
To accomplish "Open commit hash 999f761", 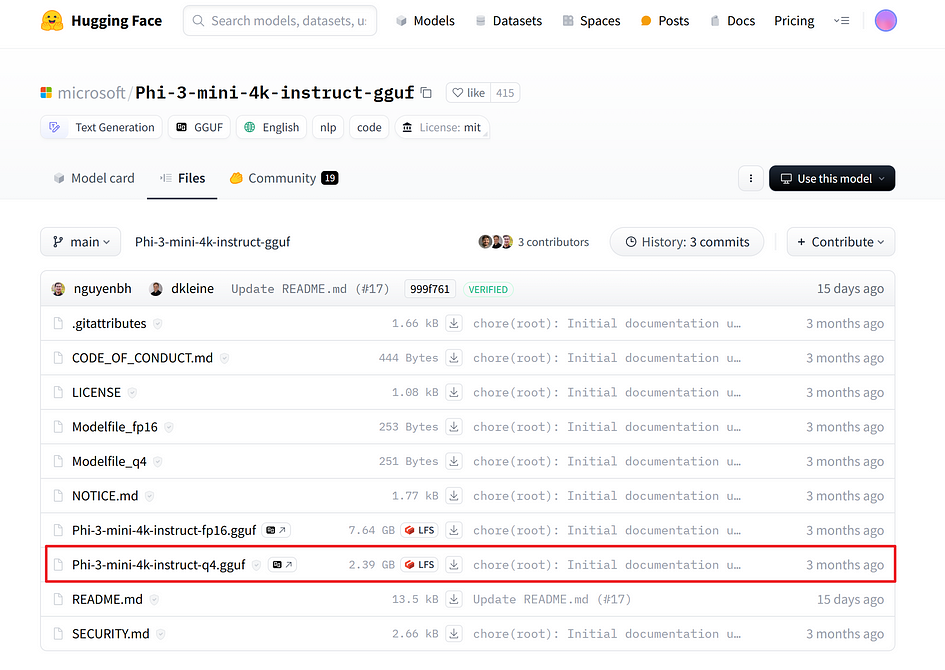I will pyautogui.click(x=430, y=289).
